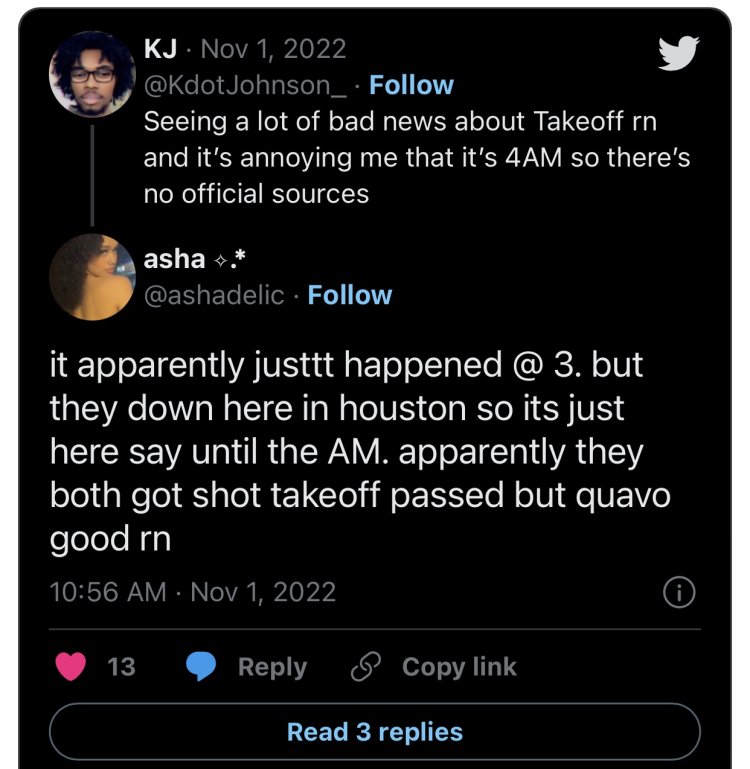Click the @ashadelic username handle
Image resolution: width=750 pixels, height=769 pixels.
(x=214, y=295)
